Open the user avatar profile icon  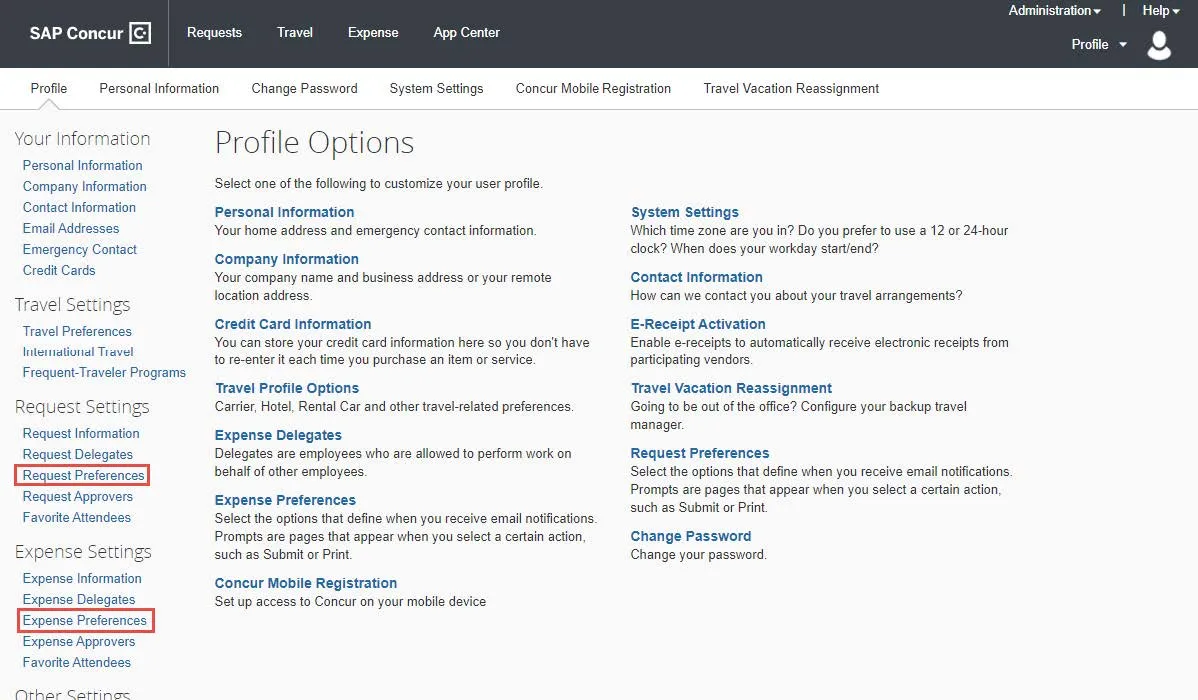[1159, 45]
